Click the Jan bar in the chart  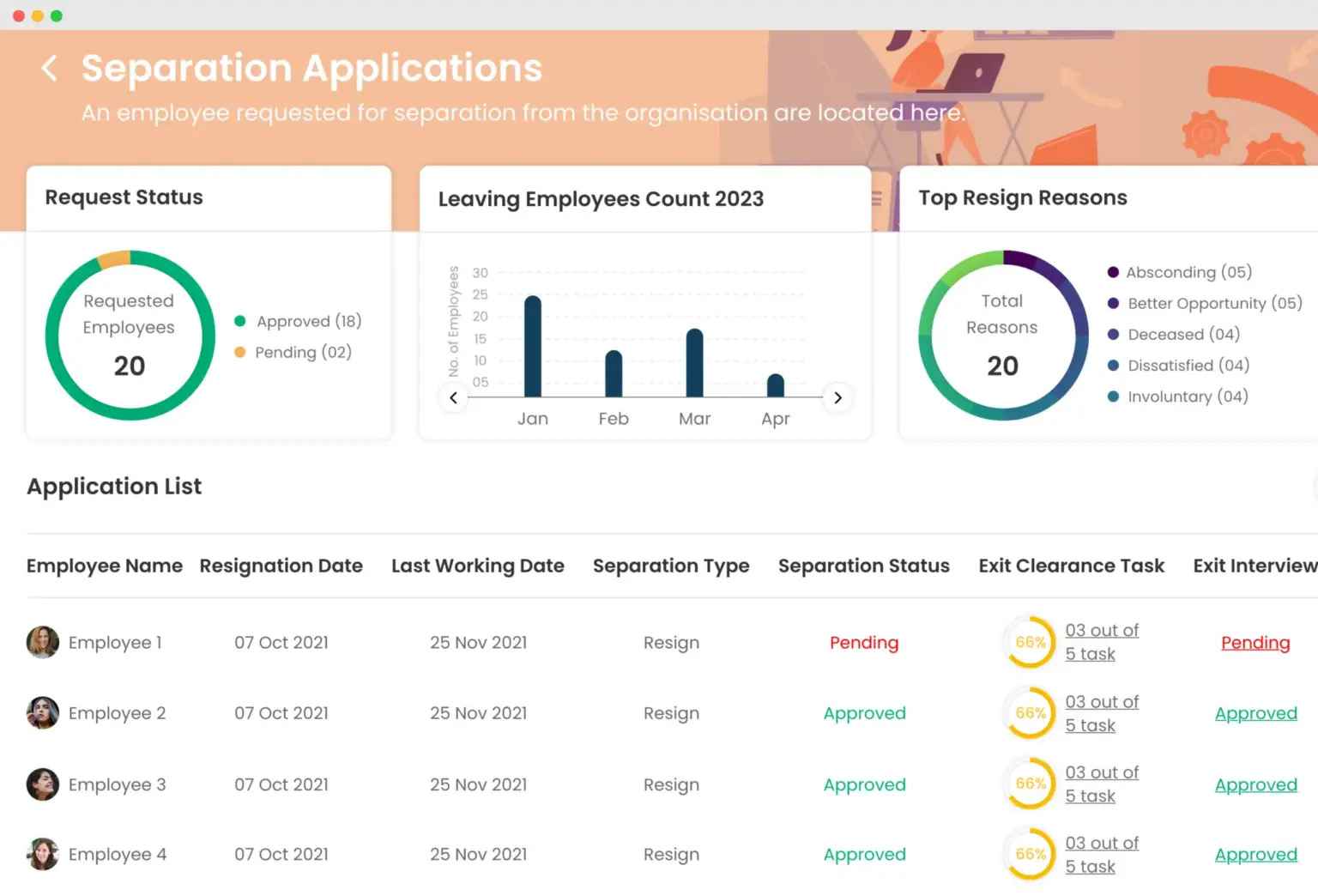point(533,347)
